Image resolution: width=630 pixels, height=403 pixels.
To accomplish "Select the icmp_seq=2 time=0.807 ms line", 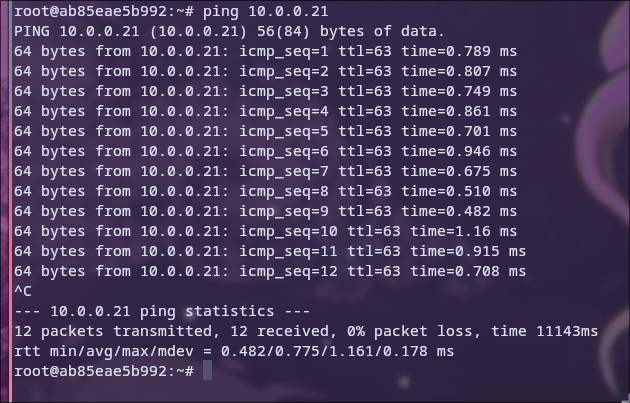I will (266, 71).
